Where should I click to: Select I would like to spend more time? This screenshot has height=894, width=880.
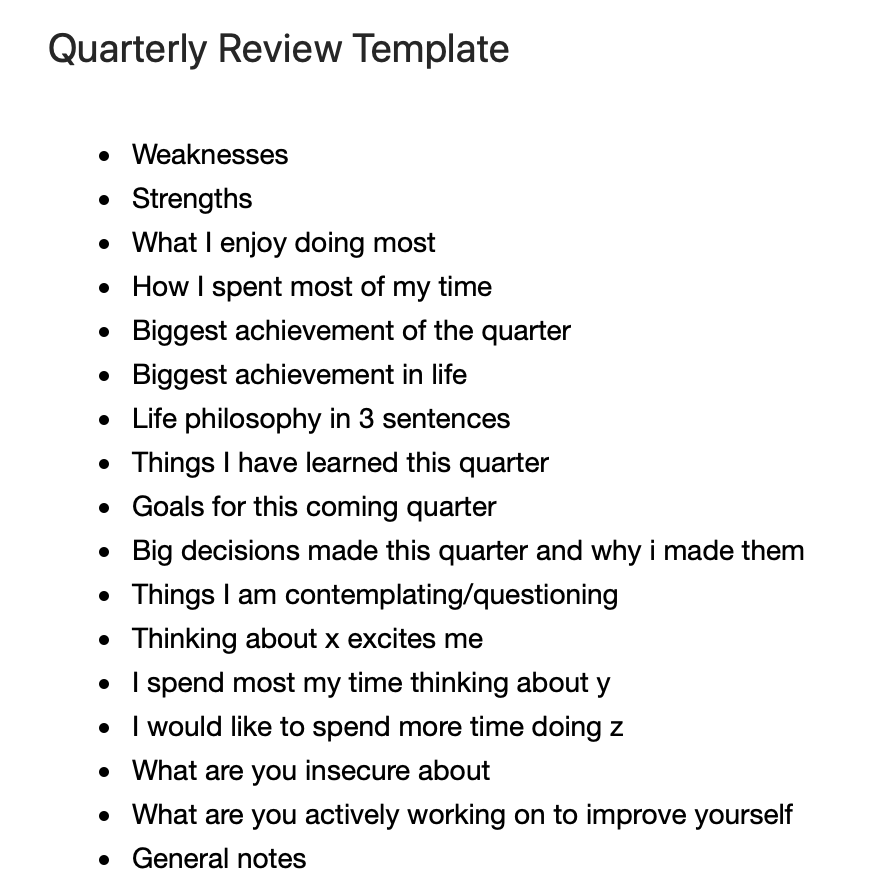[378, 728]
